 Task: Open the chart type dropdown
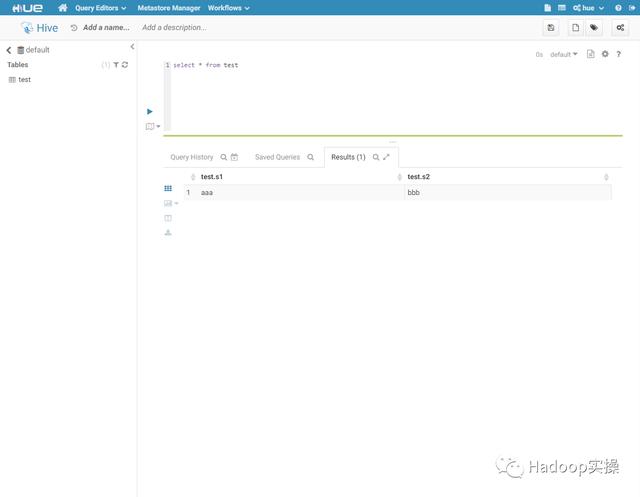tap(171, 203)
